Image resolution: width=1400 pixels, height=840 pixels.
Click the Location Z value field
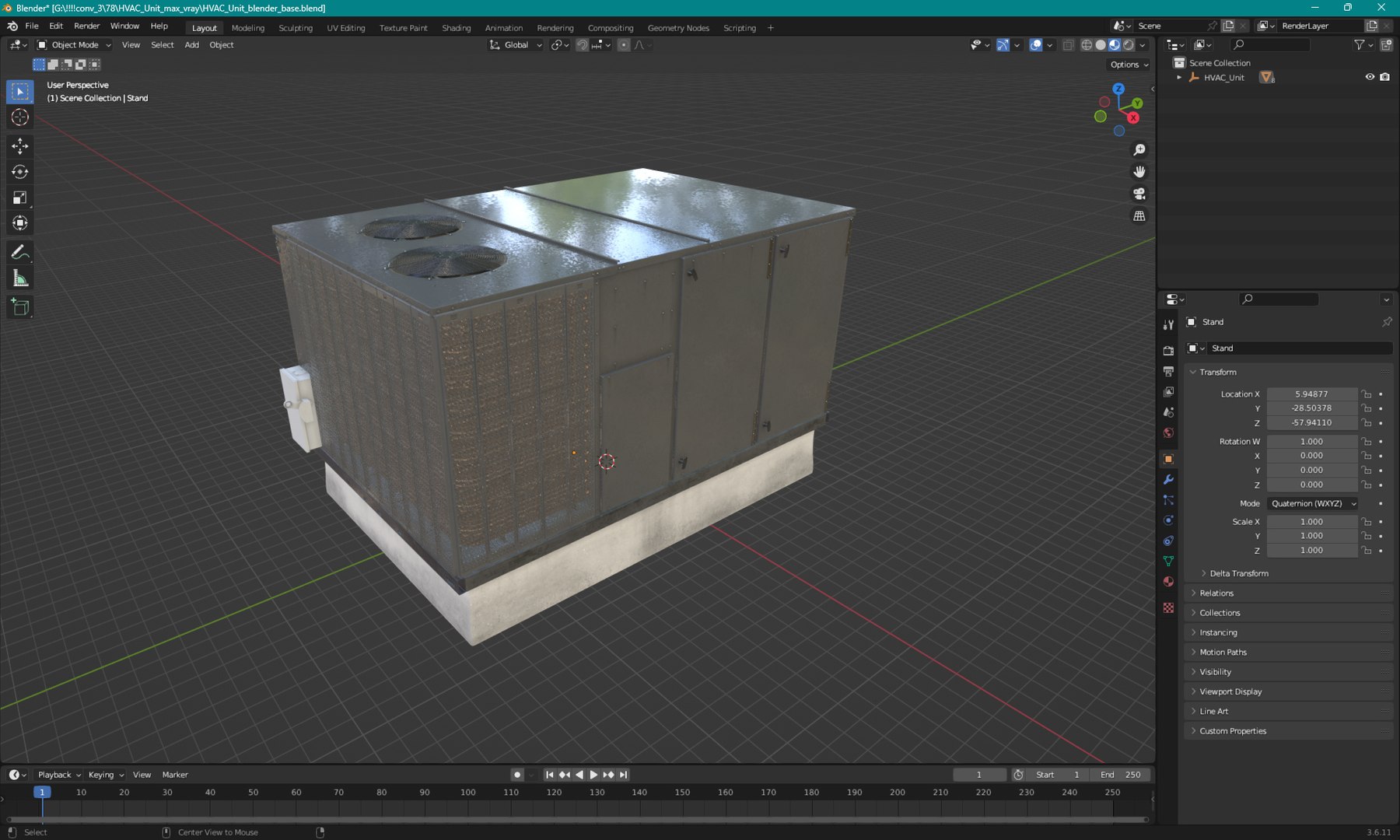[1312, 423]
